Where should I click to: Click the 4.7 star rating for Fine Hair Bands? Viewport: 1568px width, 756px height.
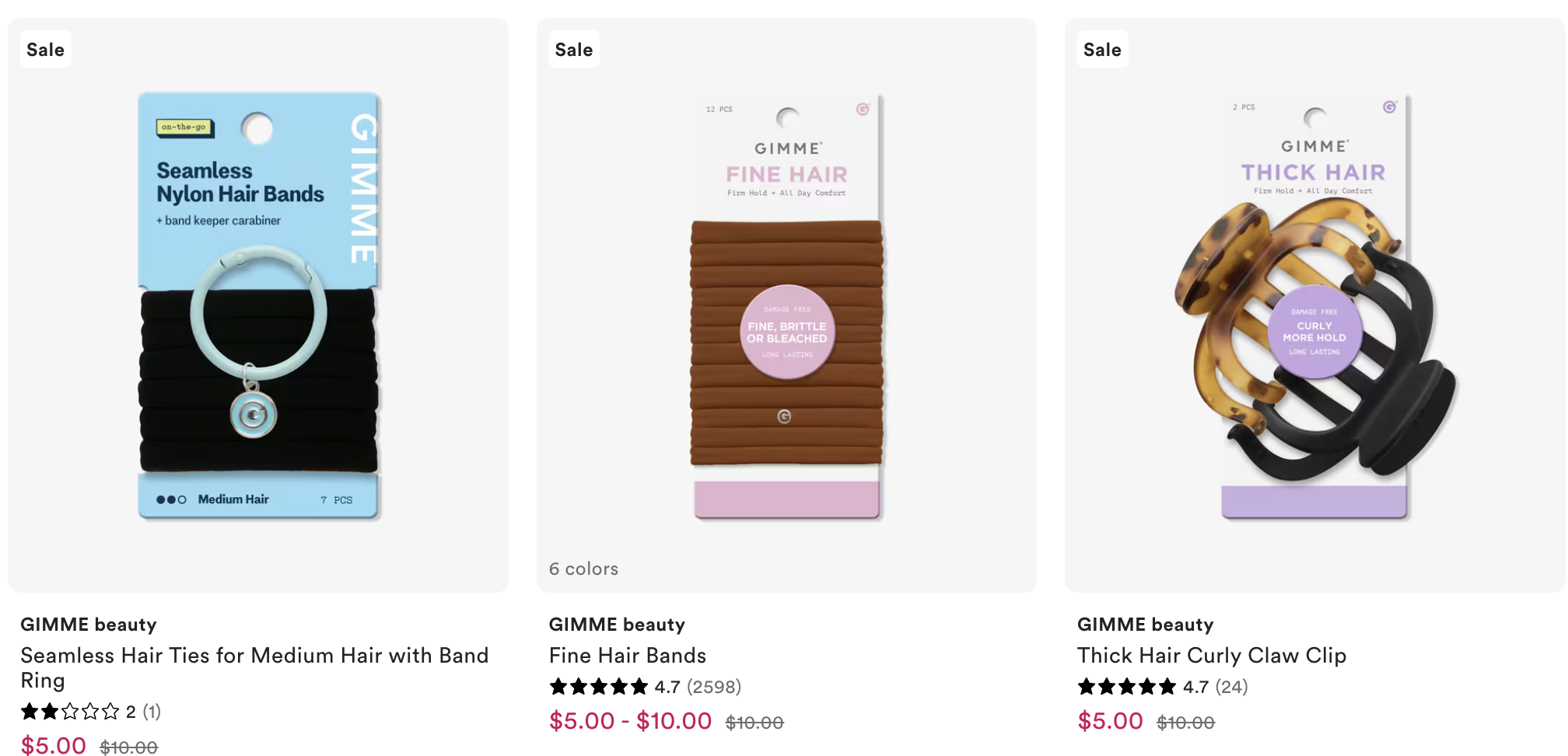click(598, 687)
